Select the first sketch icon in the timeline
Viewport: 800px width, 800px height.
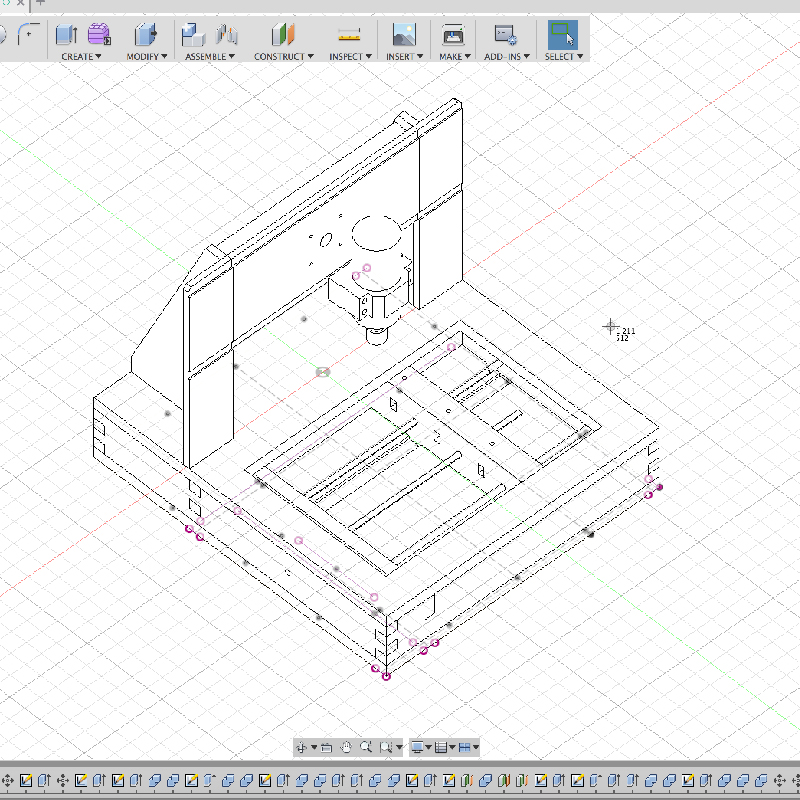(x=26, y=780)
